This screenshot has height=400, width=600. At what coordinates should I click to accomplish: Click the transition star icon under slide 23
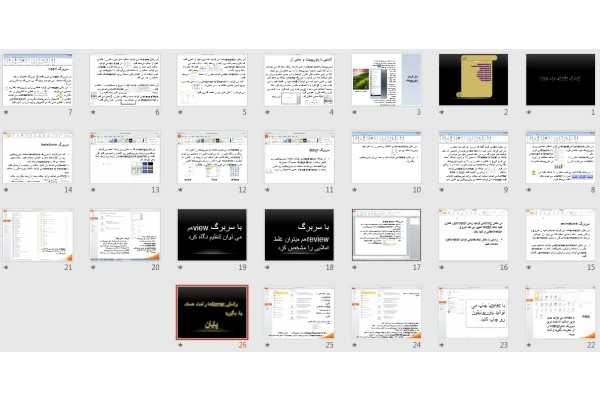442,345
